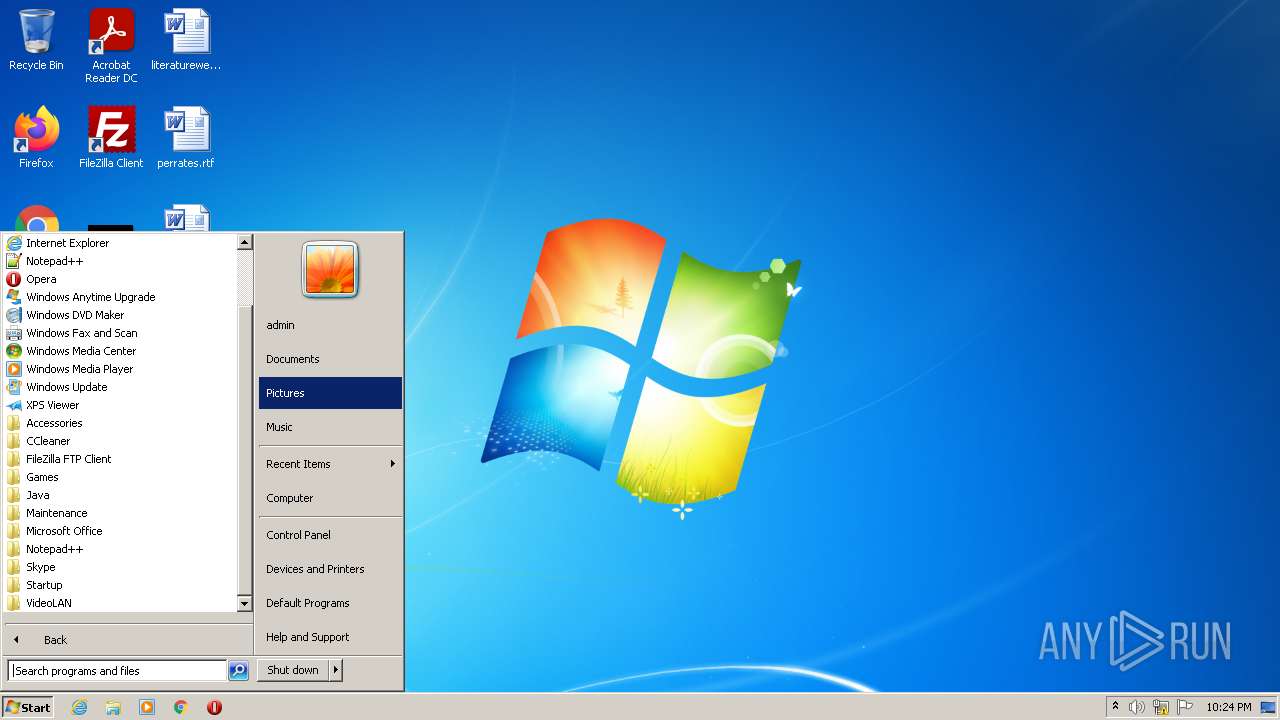Image resolution: width=1280 pixels, height=720 pixels.
Task: Launch Acrobat Reader DC from desktop
Action: coord(111,45)
